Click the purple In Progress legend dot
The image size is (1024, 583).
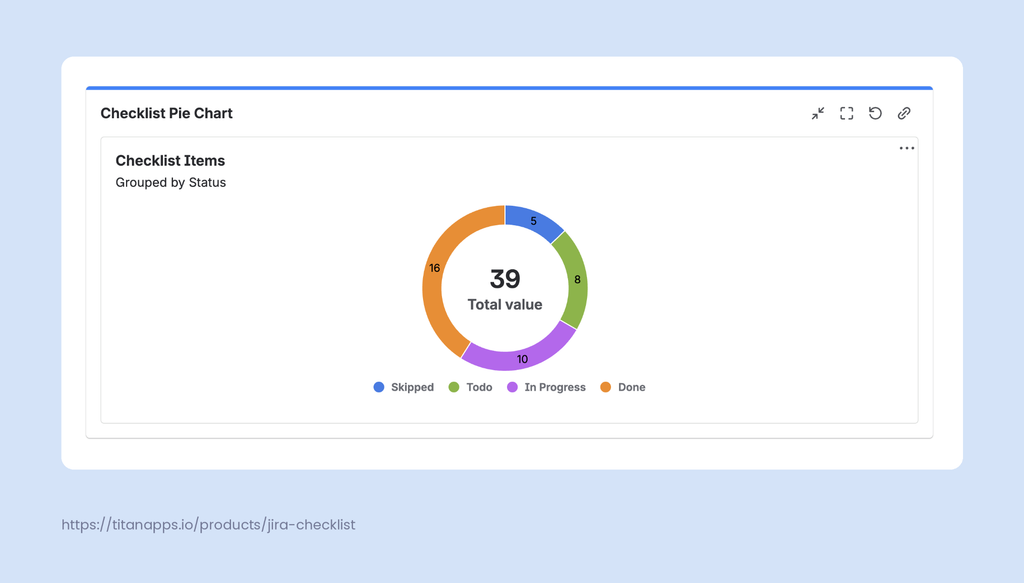click(x=512, y=387)
